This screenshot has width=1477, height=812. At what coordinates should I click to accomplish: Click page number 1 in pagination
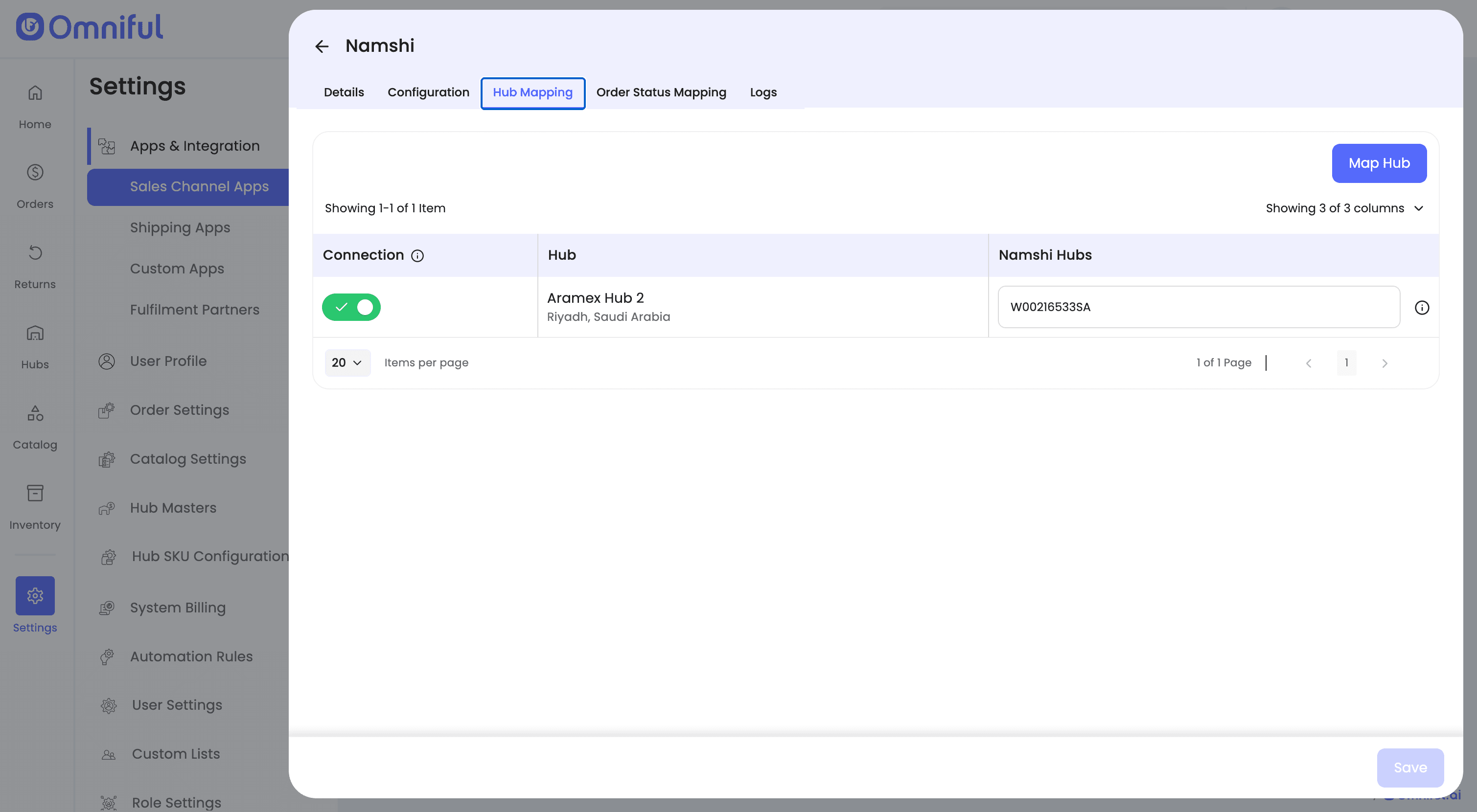point(1346,363)
